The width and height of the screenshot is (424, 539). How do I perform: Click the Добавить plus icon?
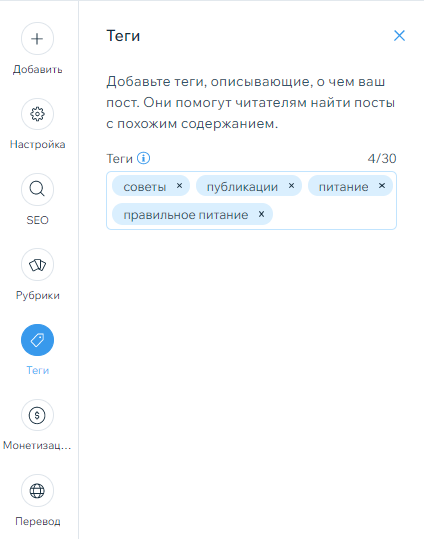pos(37,38)
